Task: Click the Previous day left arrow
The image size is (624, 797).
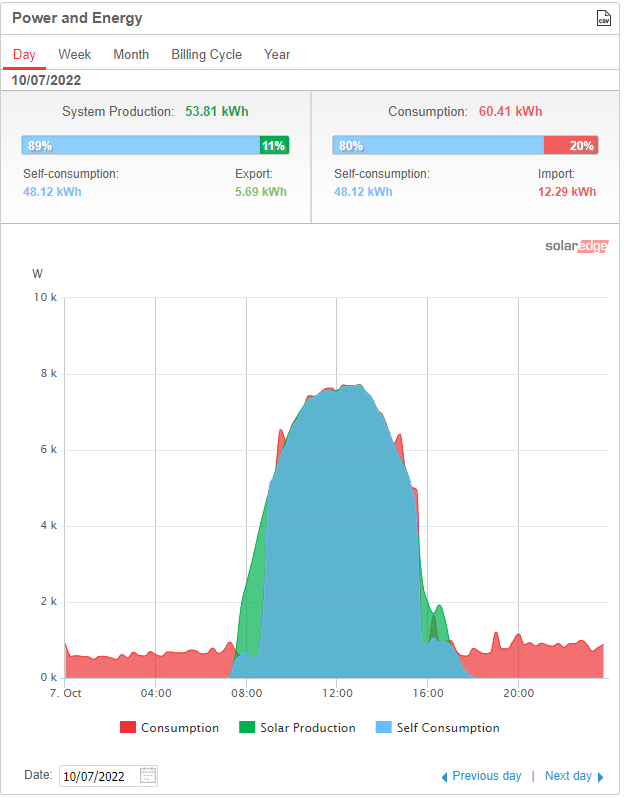Action: (x=444, y=776)
